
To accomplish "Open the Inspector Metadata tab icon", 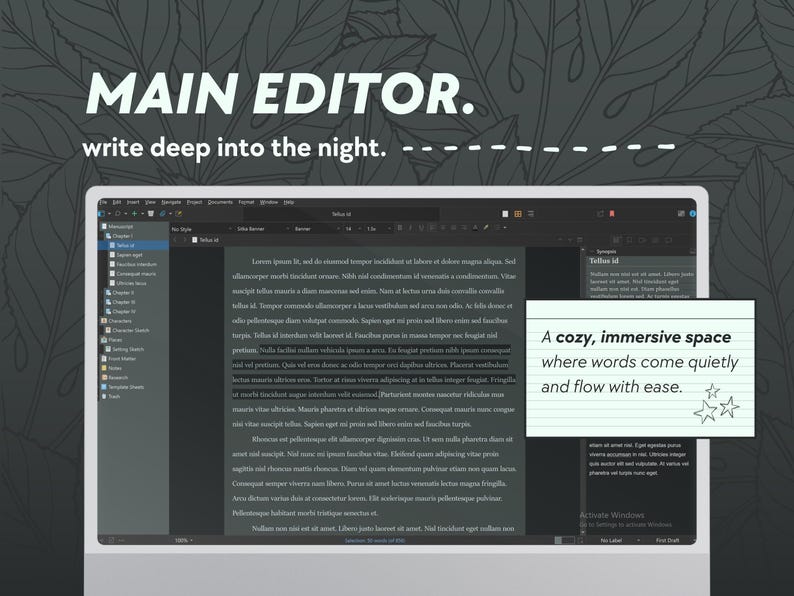I will pyautogui.click(x=642, y=240).
